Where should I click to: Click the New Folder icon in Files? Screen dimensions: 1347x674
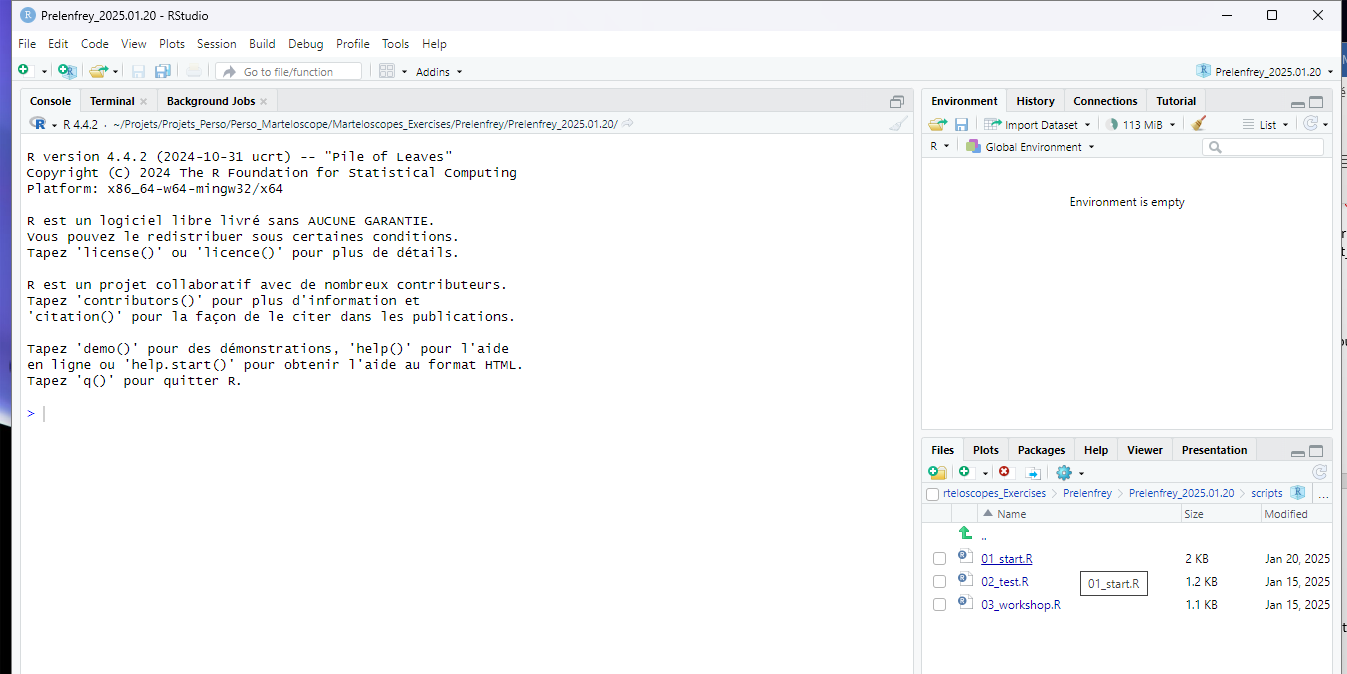pyautogui.click(x=937, y=473)
